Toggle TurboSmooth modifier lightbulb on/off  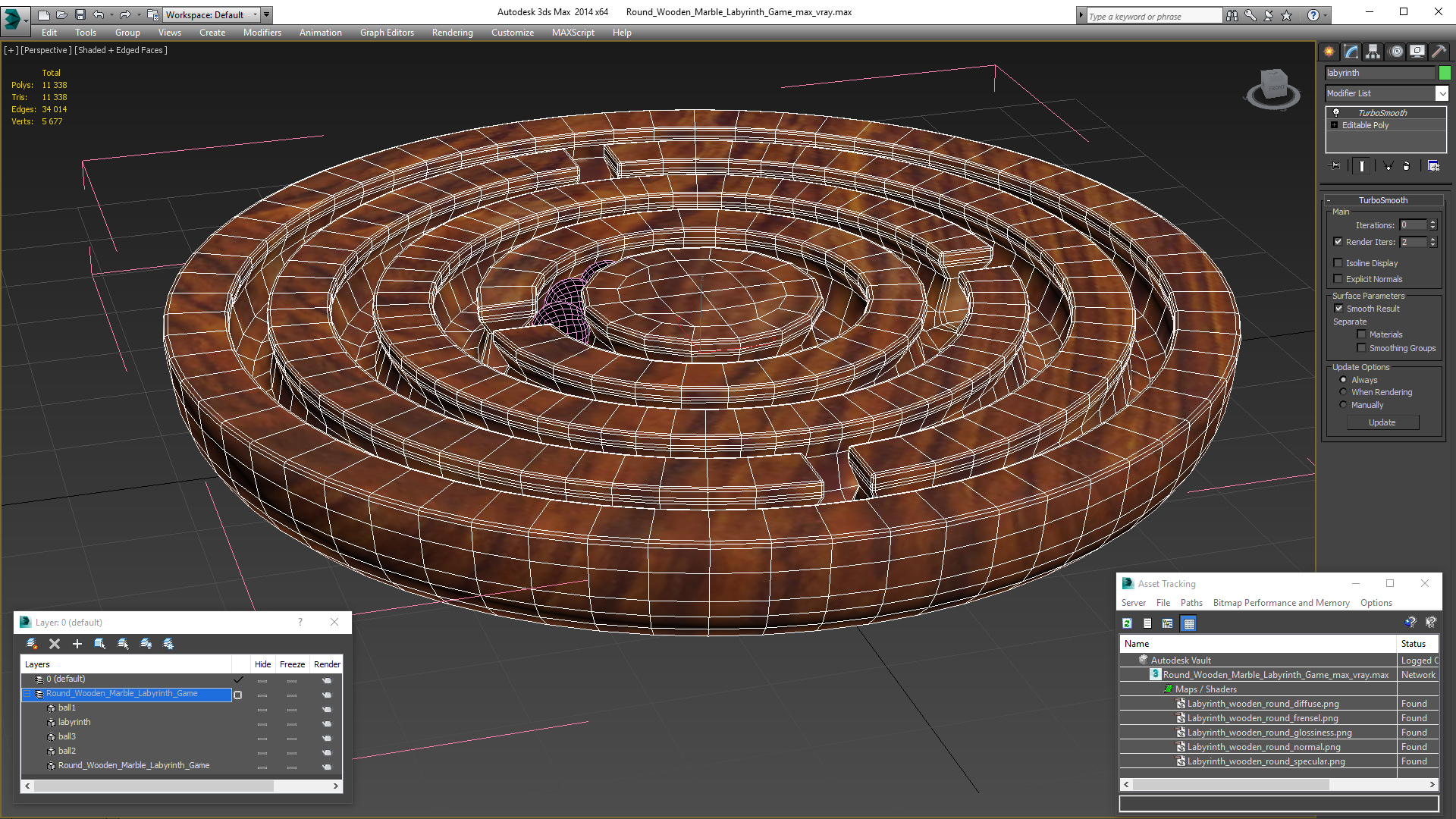(x=1336, y=112)
